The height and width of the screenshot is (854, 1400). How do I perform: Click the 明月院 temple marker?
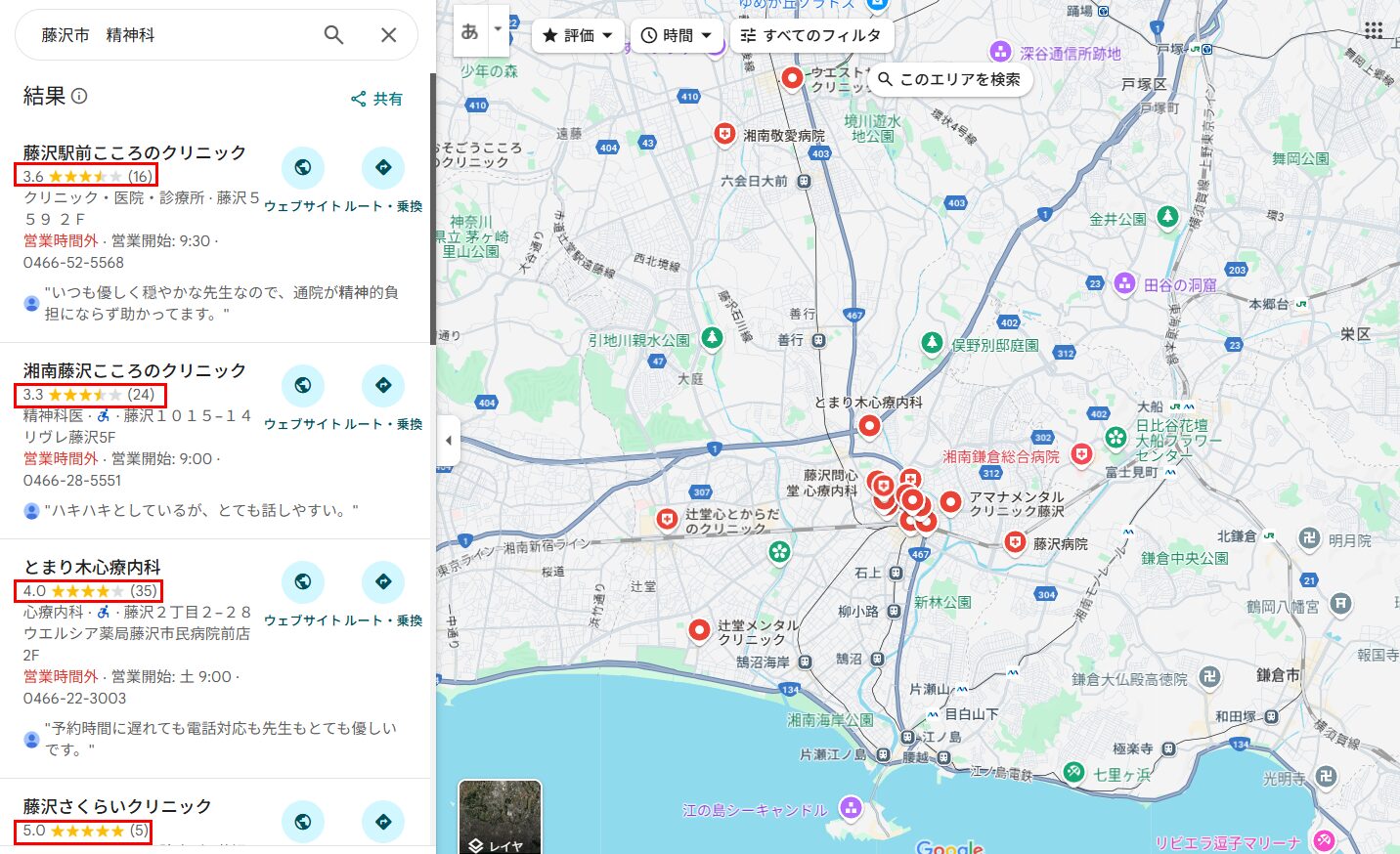click(1309, 538)
